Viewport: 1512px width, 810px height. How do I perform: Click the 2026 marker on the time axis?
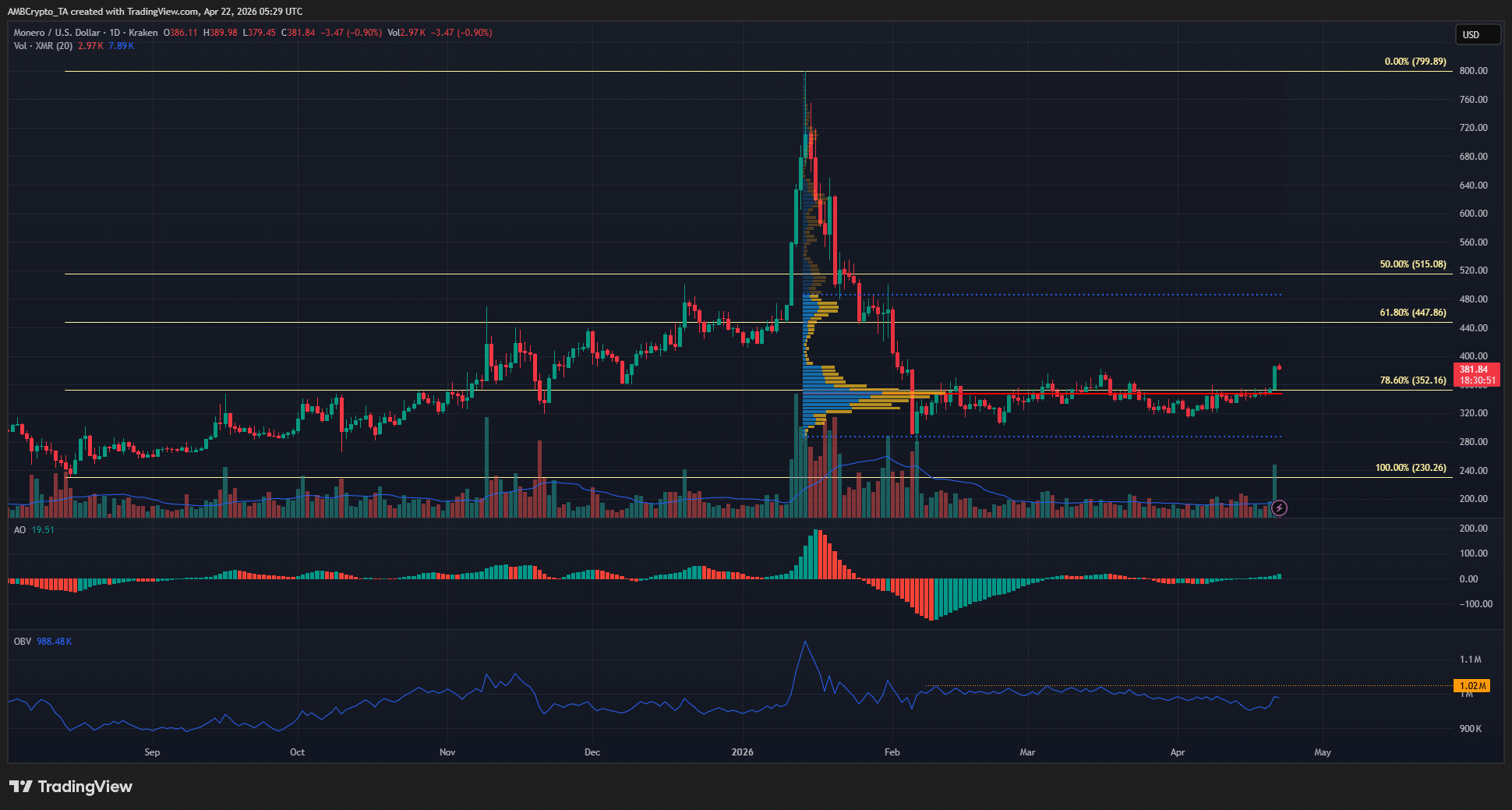742,752
